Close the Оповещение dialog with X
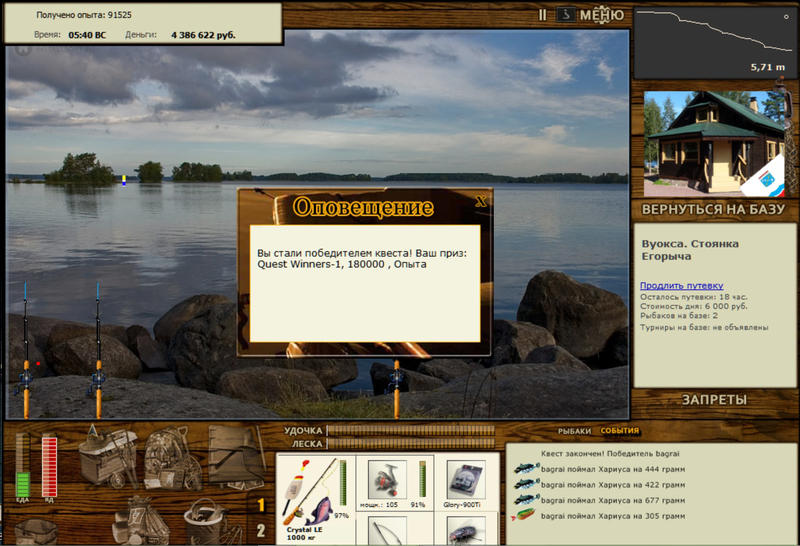The image size is (800, 546). (x=481, y=202)
